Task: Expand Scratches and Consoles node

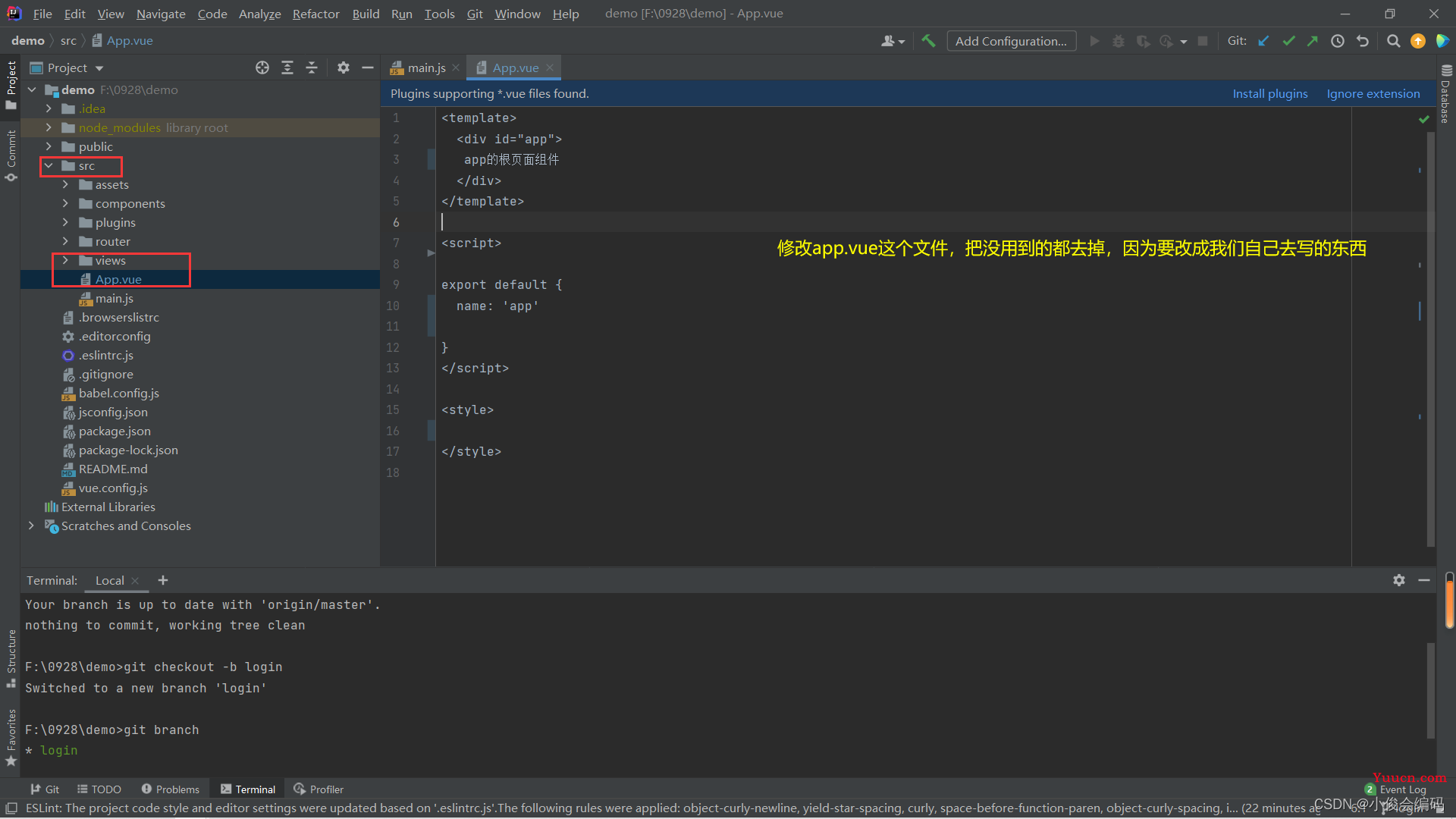Action: tap(31, 526)
